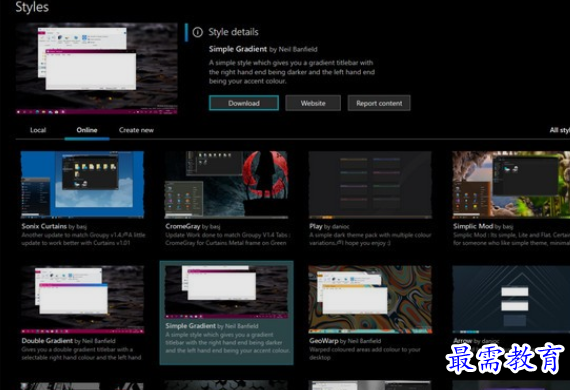Open the large Simple Gradient preview image

(x=97, y=68)
